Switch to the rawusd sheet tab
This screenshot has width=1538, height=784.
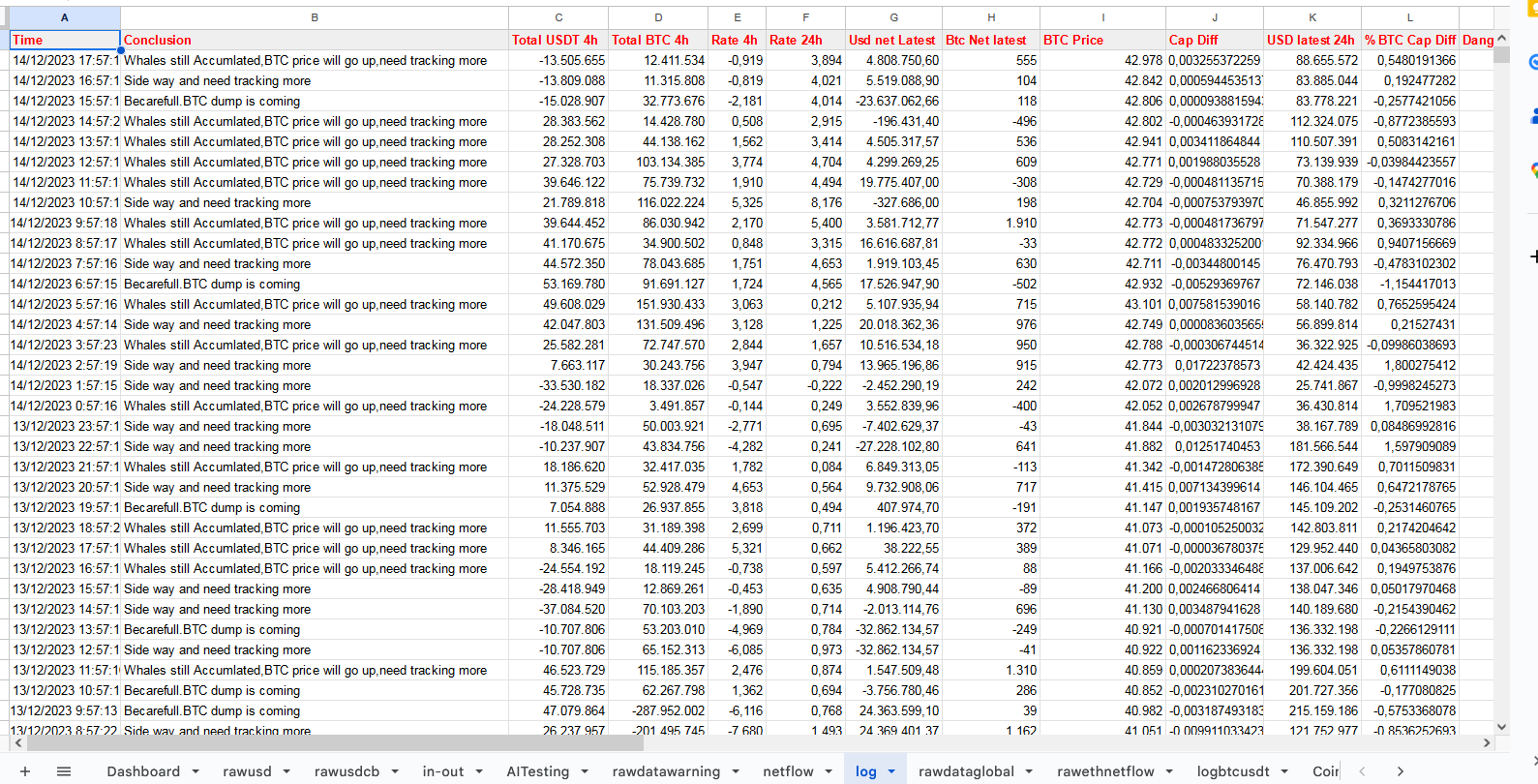click(247, 771)
